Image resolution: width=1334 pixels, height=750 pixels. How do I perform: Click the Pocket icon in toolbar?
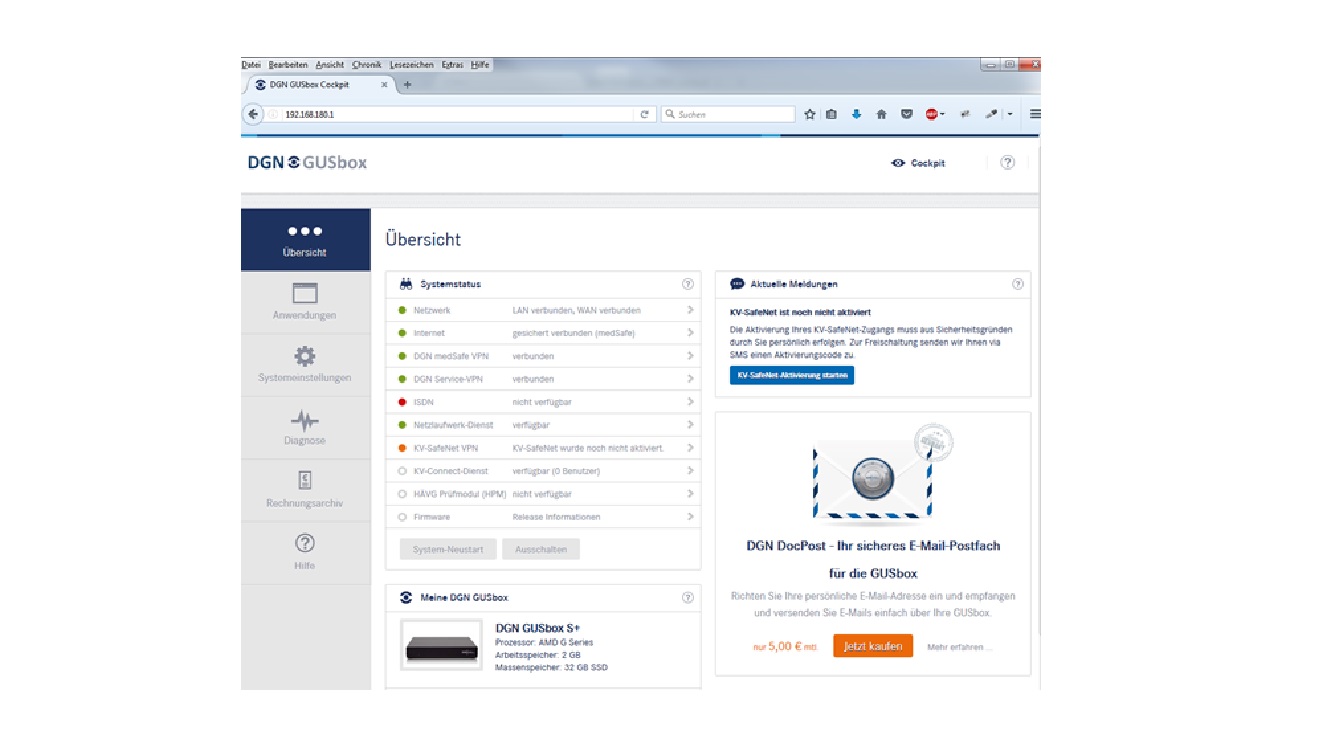point(907,114)
